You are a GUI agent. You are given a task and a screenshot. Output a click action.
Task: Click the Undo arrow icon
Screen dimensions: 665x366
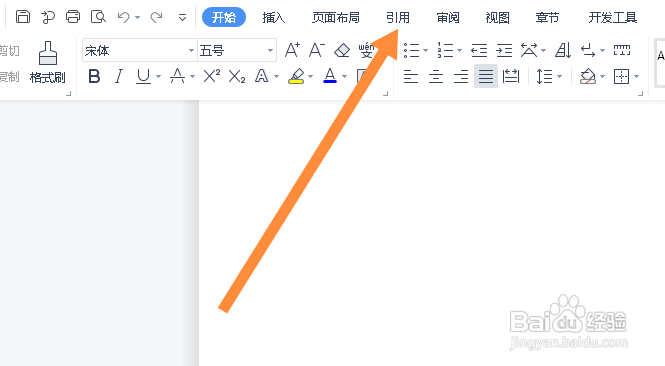[123, 17]
